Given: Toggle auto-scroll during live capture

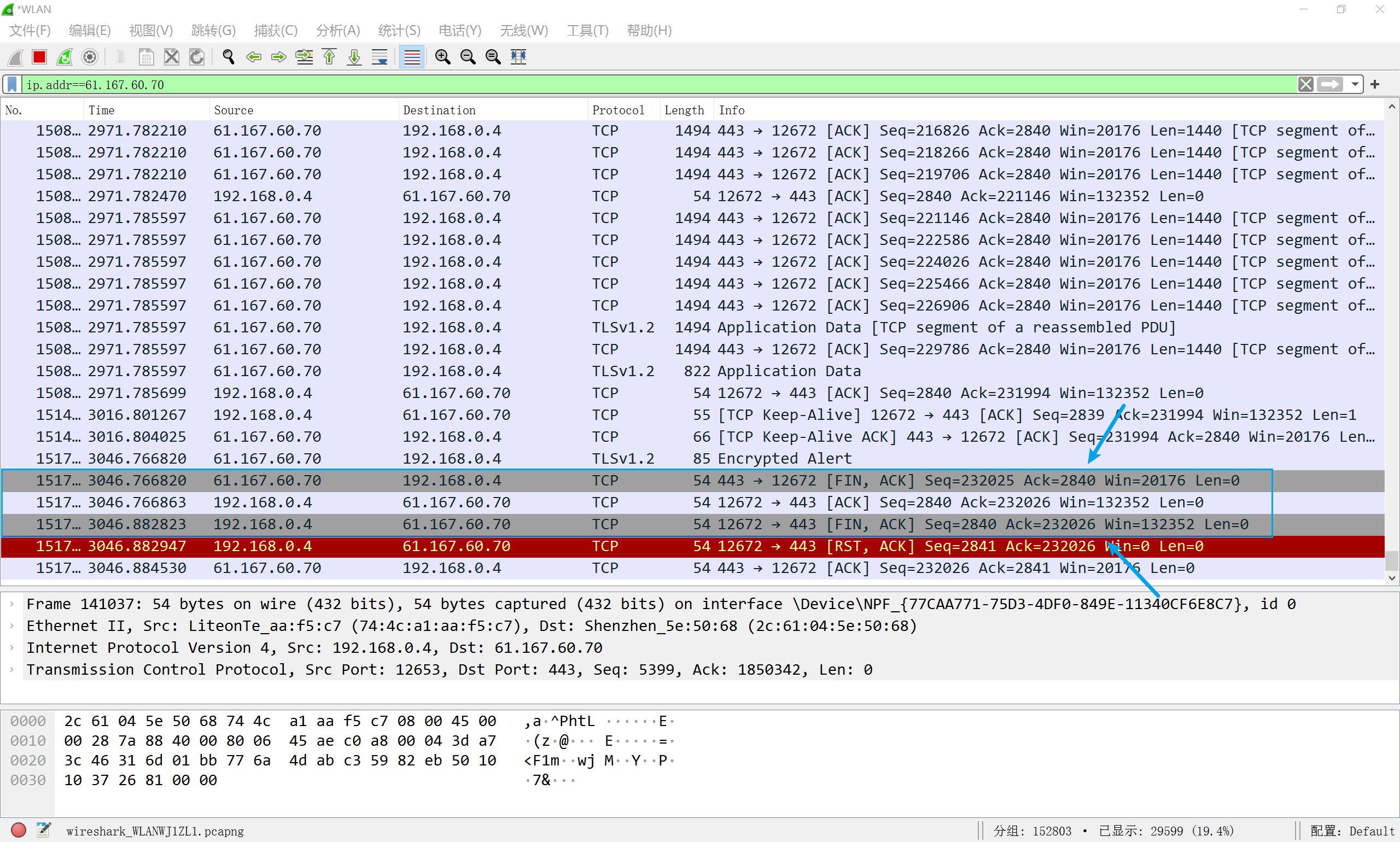Looking at the screenshot, I should coord(379,57).
